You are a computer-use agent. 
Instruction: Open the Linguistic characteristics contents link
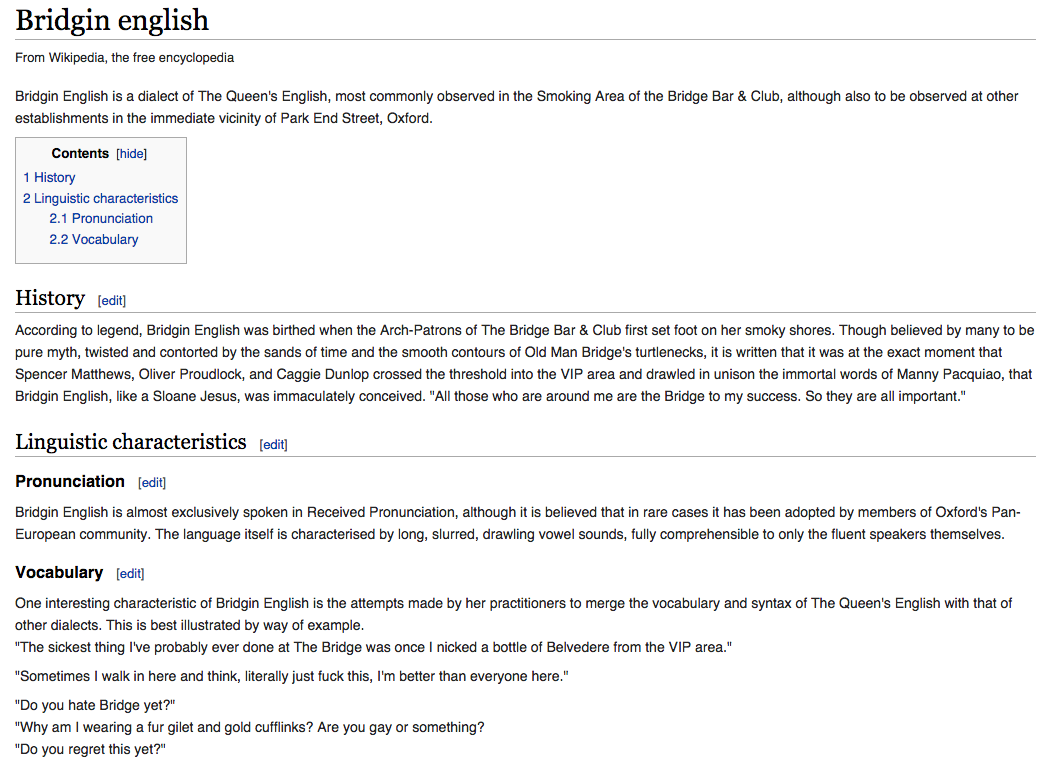[x=100, y=198]
